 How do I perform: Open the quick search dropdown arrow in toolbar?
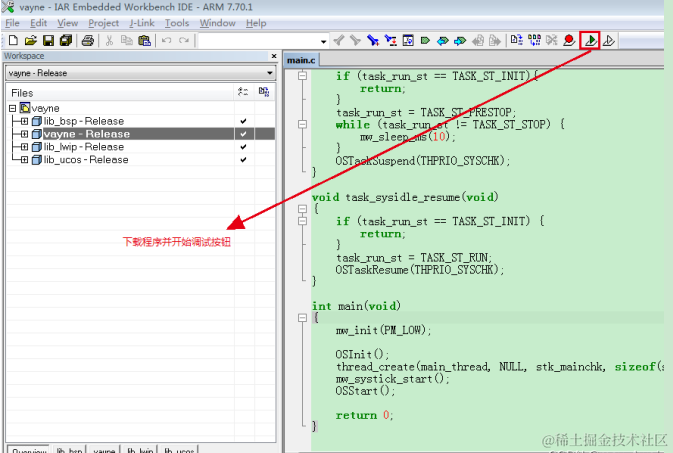[x=323, y=41]
